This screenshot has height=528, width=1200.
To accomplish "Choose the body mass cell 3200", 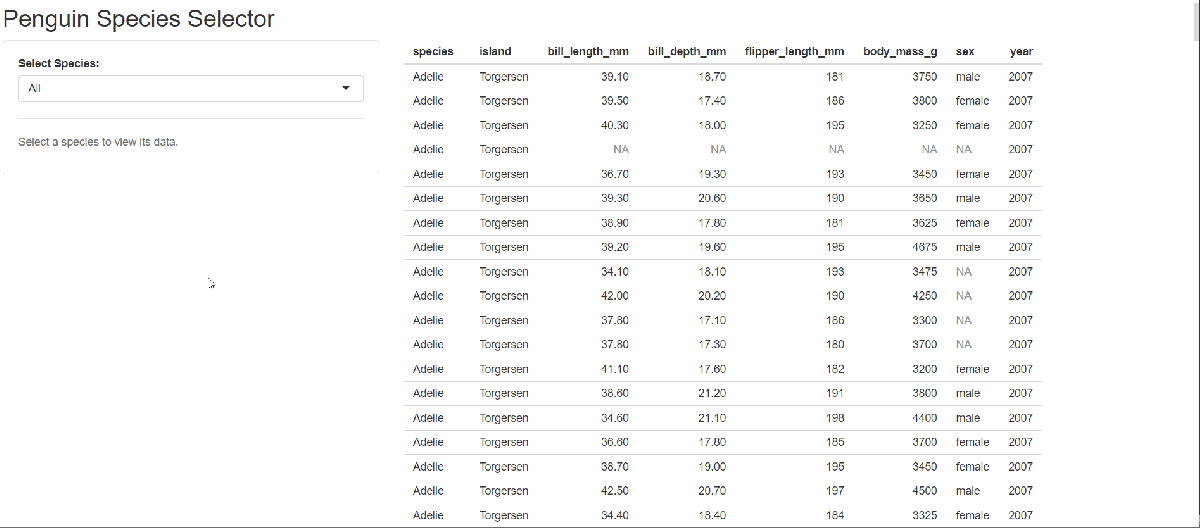I will pyautogui.click(x=925, y=369).
